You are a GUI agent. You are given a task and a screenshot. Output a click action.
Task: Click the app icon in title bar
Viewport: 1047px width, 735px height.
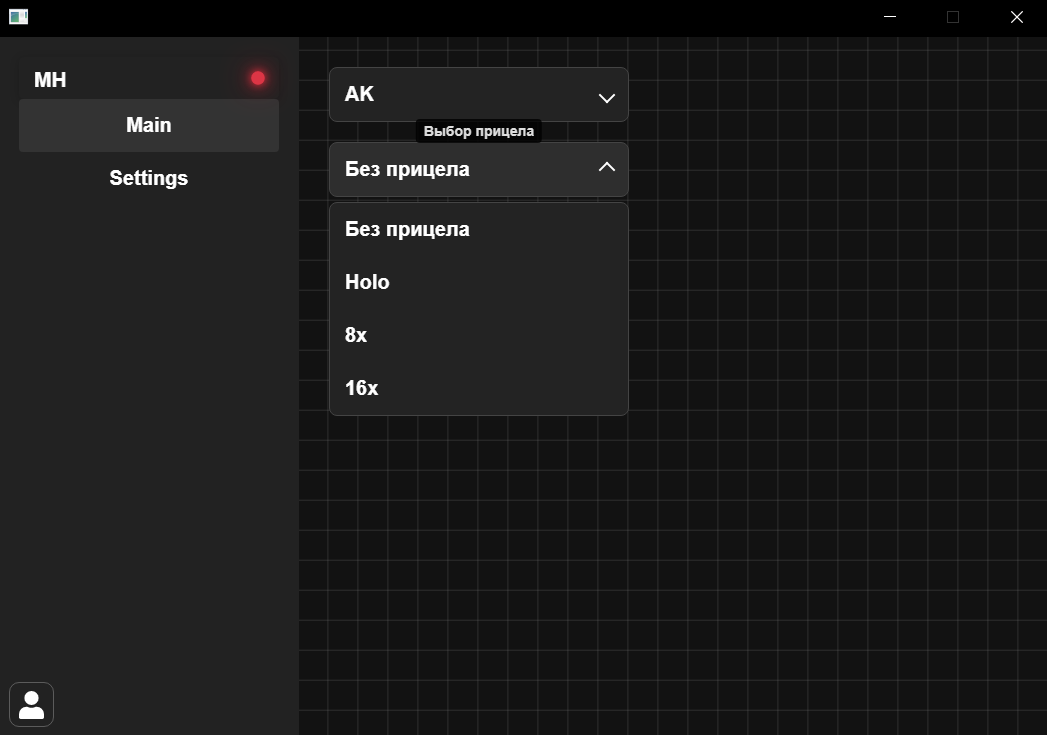pyautogui.click(x=18, y=17)
